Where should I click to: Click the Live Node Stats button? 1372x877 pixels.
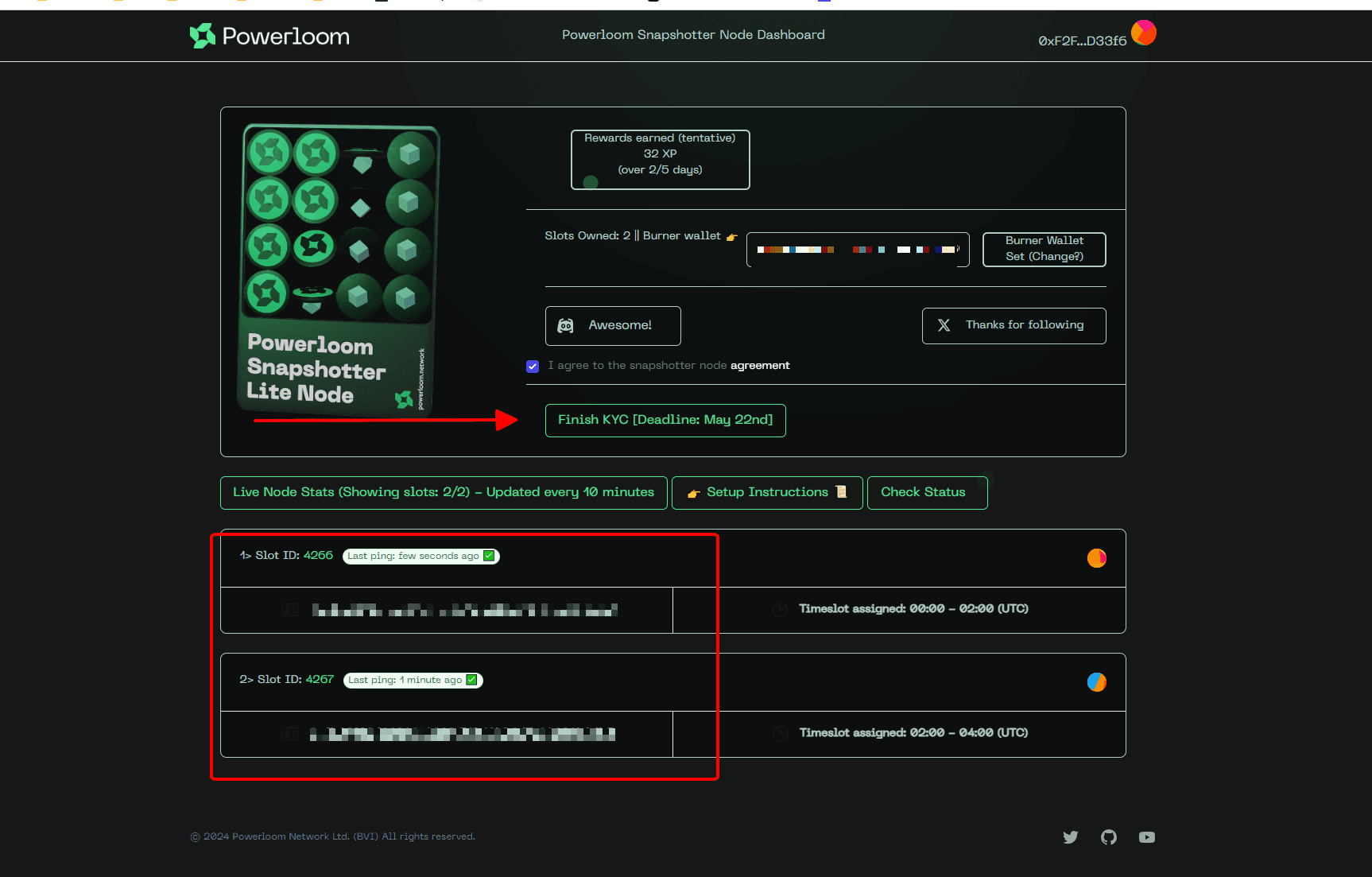[444, 492]
